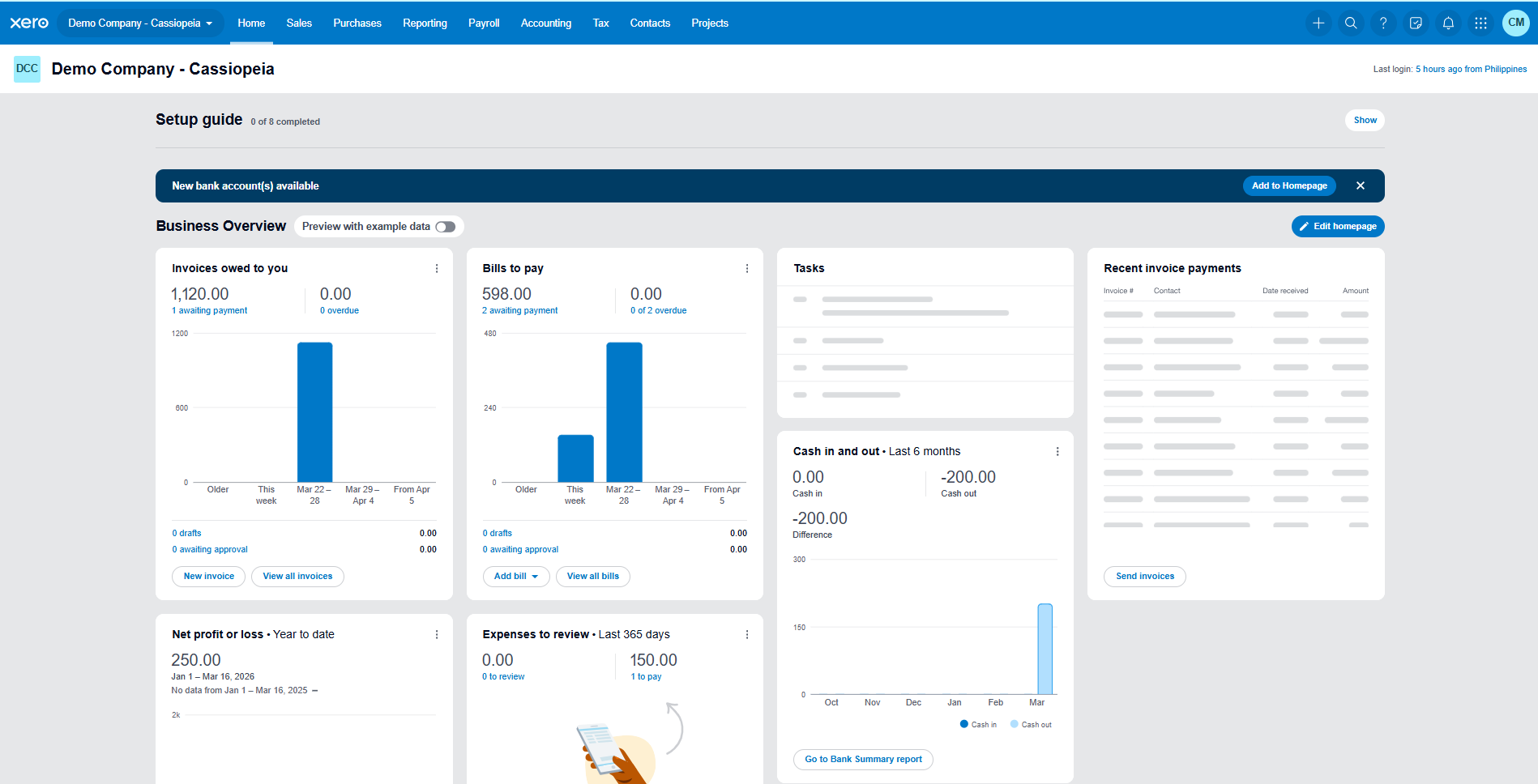Screen dimensions: 1538x784
Task: Click the 150.00 expenses to pay amount
Action: (x=654, y=660)
